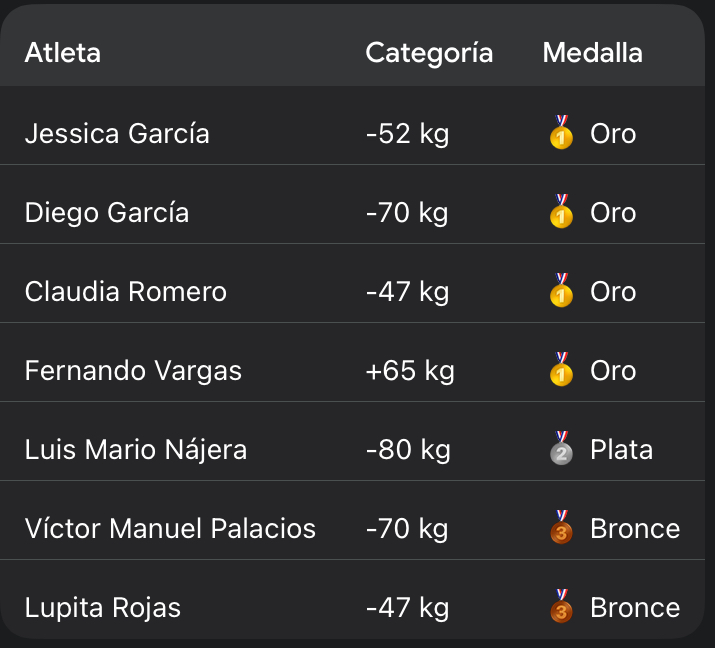Click the athlete Luis Mario Nájera
715x648 pixels.
coord(136,450)
